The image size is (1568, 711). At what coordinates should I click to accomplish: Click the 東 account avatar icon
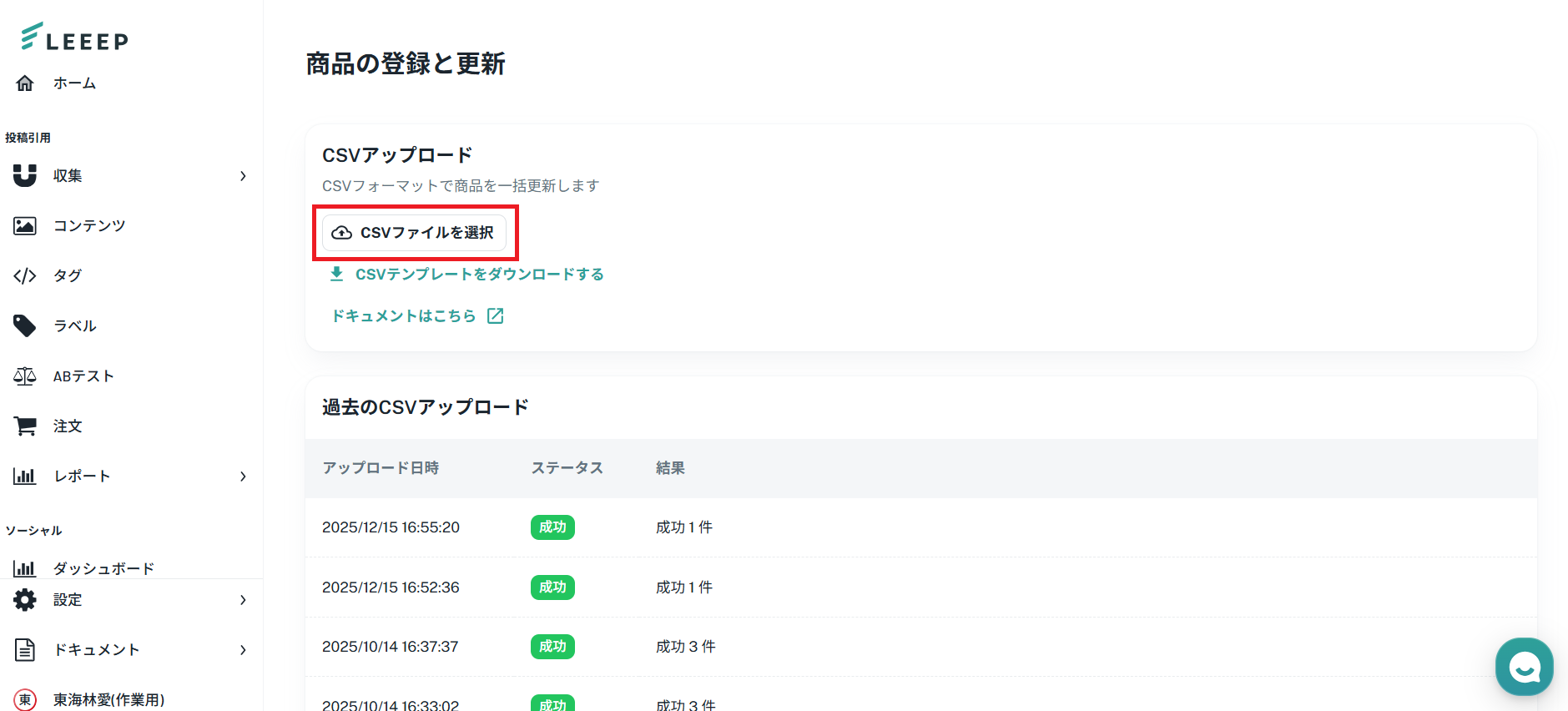25,700
